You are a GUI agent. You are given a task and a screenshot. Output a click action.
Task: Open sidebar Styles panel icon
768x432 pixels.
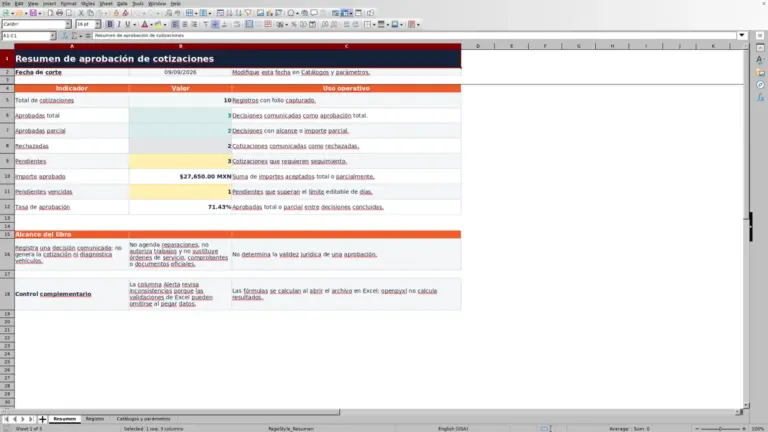tap(760, 60)
